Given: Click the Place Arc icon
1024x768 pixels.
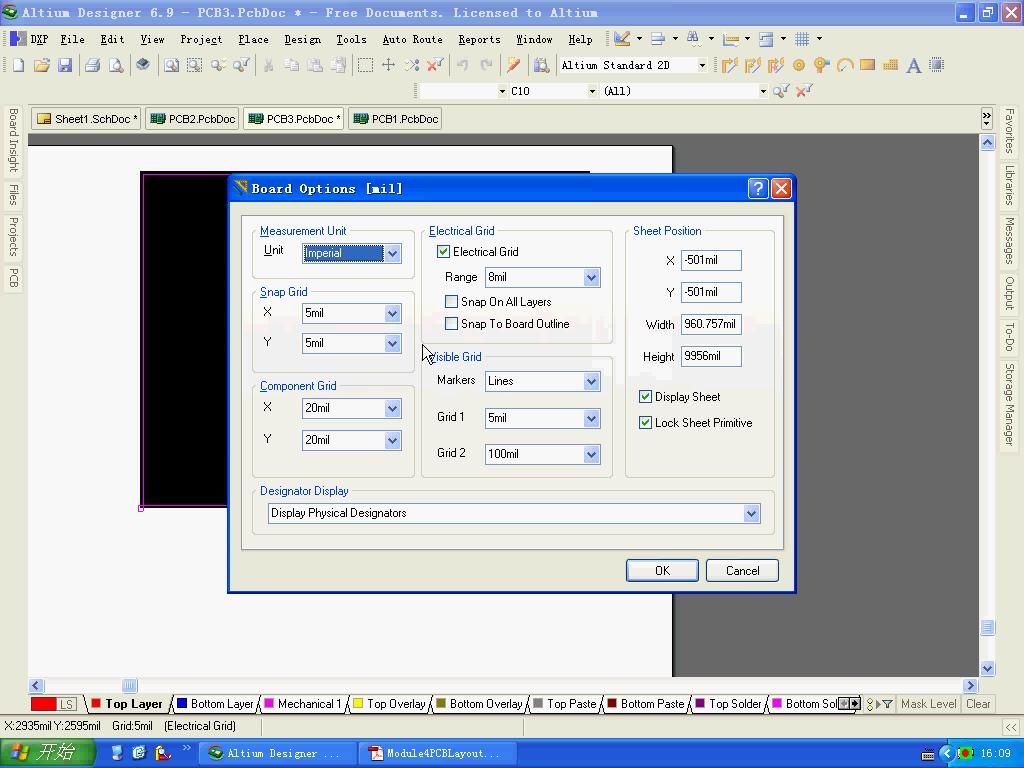Looking at the screenshot, I should coord(845,65).
